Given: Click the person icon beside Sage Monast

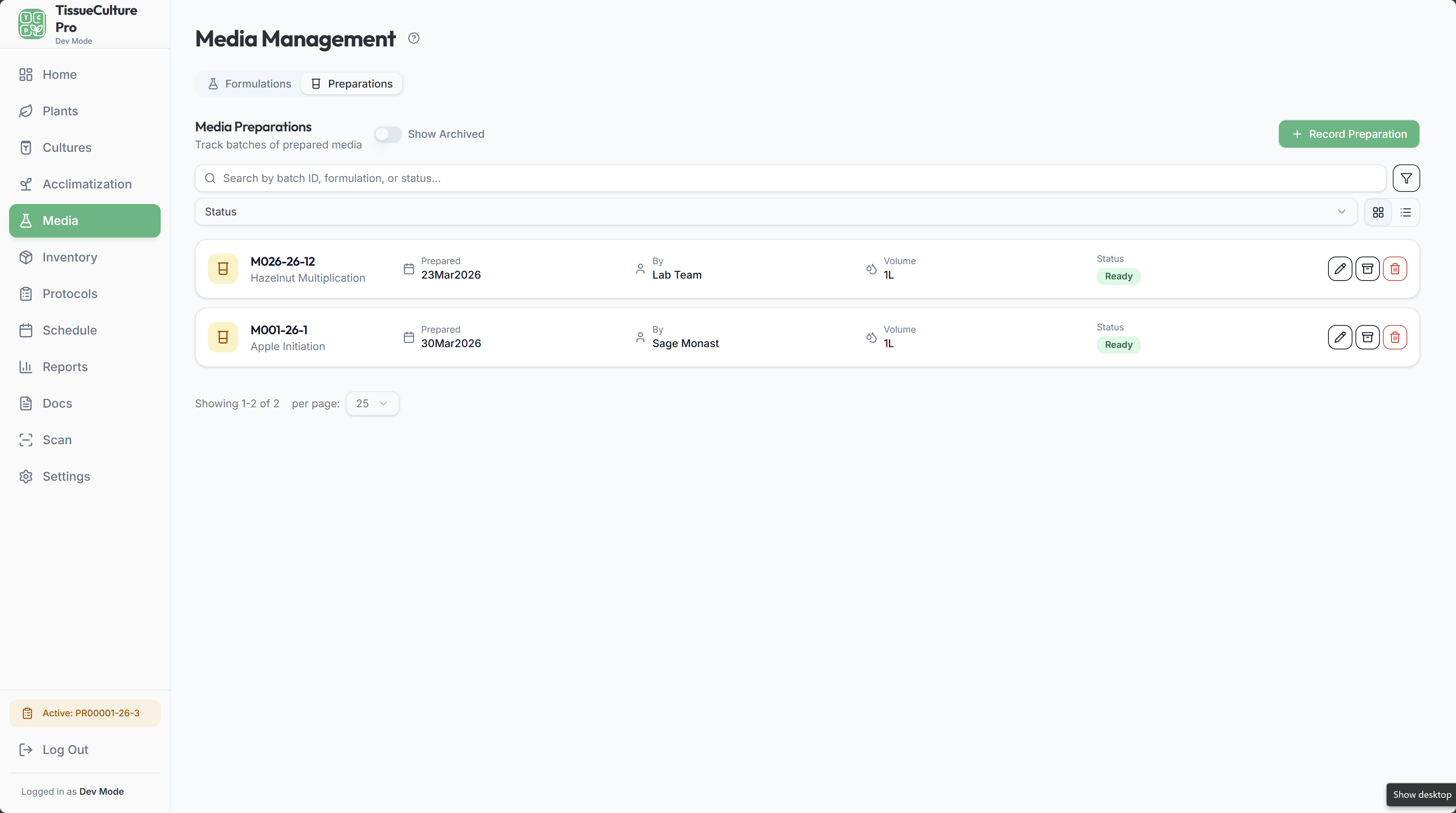Looking at the screenshot, I should (640, 337).
